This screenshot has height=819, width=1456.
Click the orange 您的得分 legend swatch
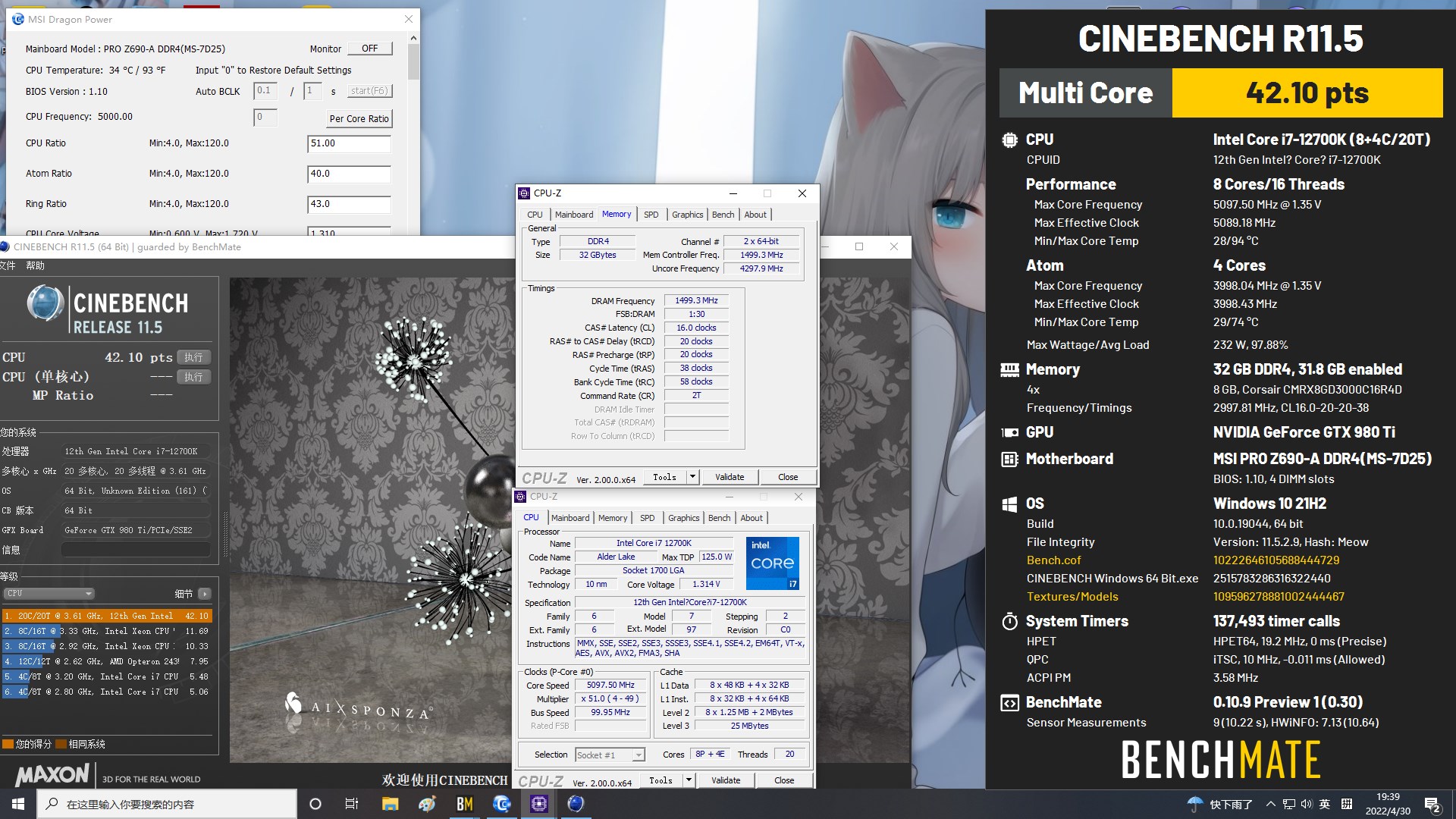coord(8,744)
